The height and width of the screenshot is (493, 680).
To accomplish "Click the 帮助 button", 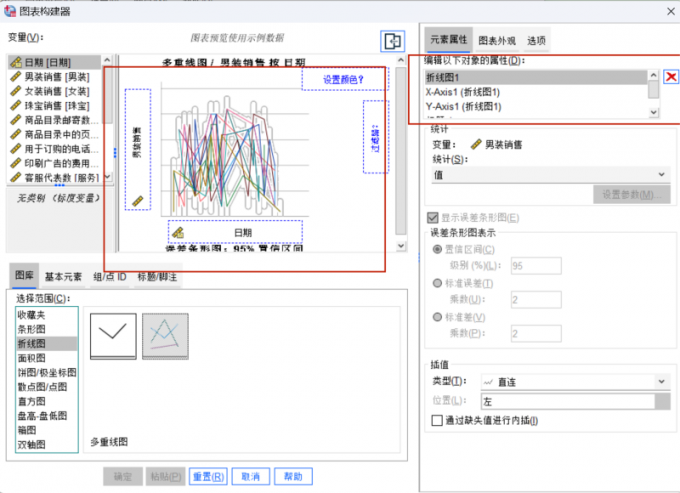I will pos(293,477).
